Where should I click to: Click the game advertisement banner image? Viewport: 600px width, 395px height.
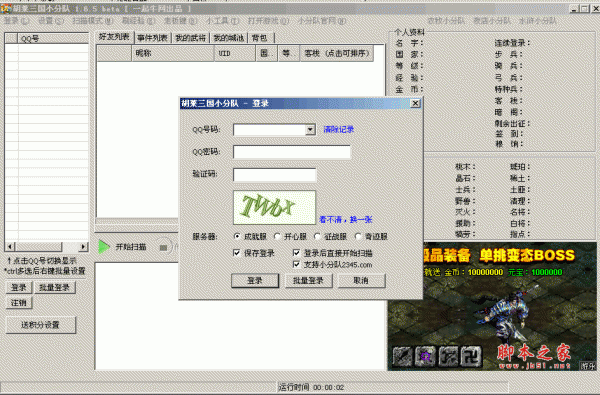(492, 306)
